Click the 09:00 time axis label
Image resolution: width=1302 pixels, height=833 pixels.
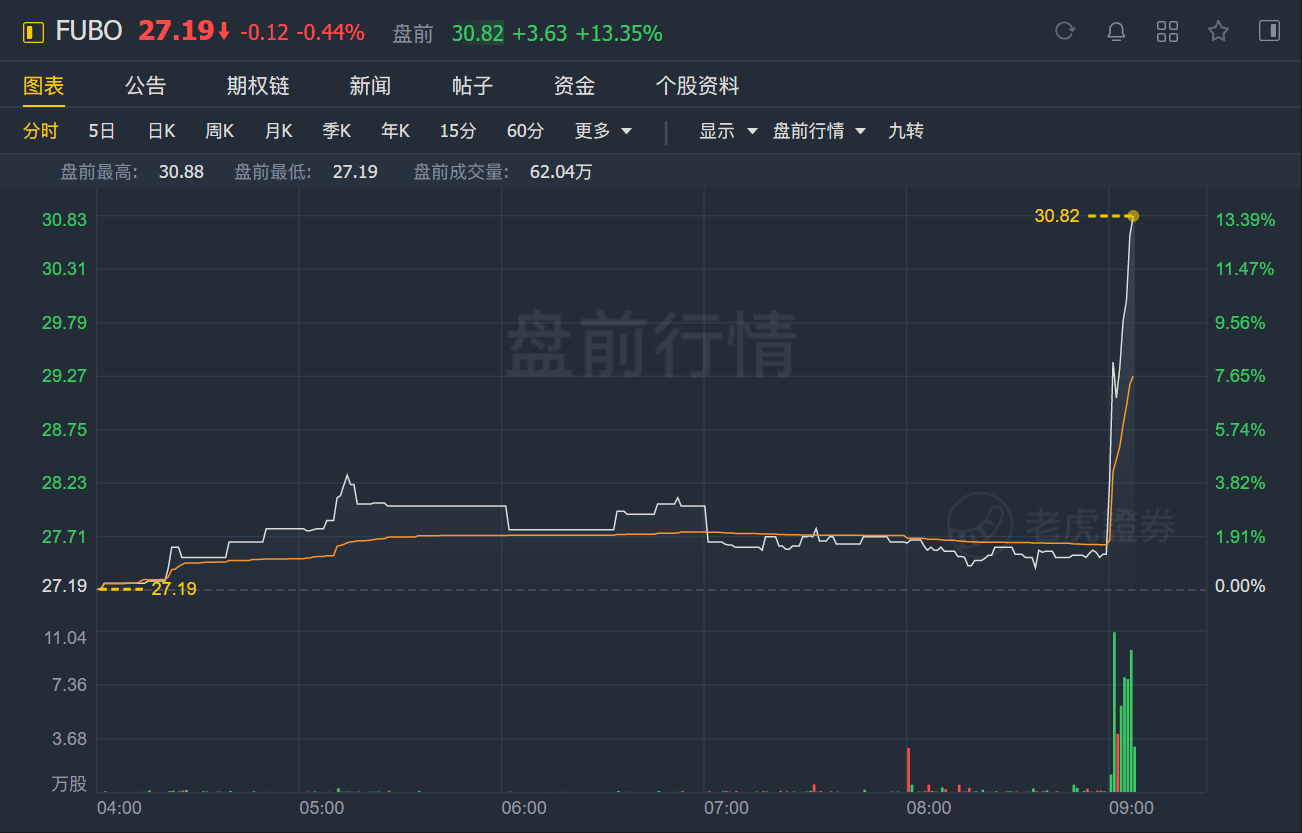pos(1131,807)
